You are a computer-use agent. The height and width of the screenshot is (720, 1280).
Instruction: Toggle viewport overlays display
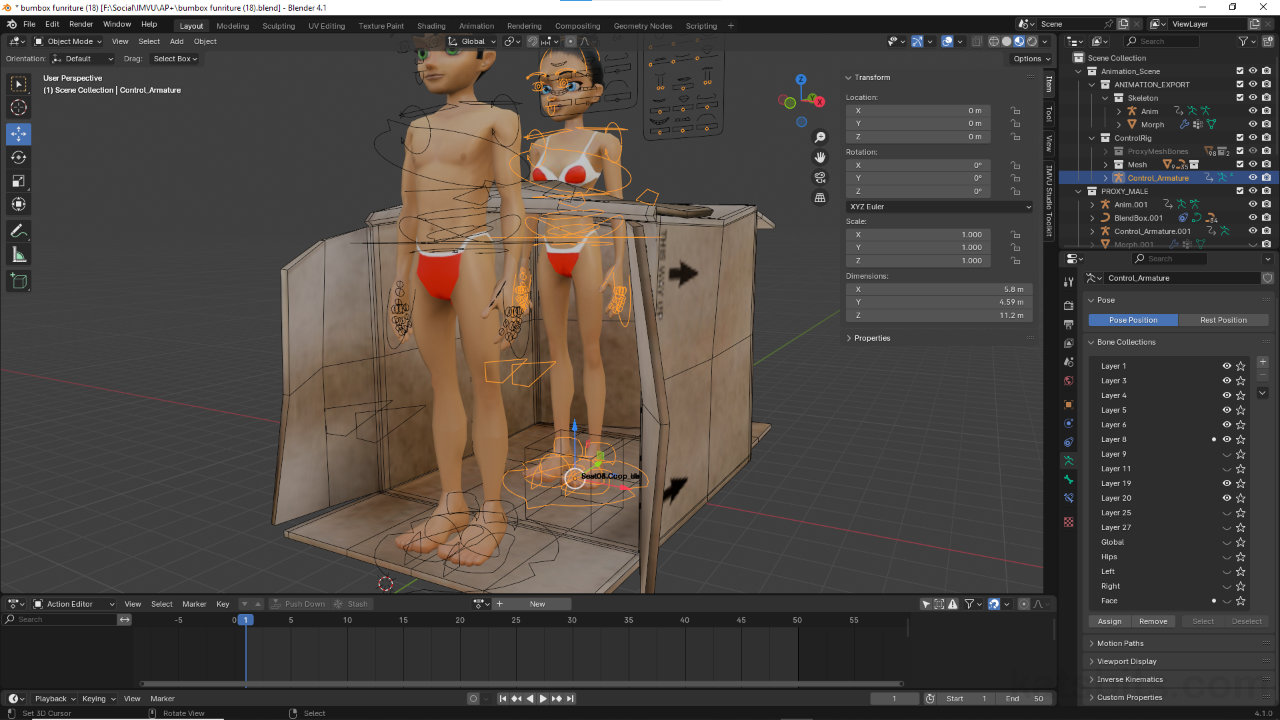[x=946, y=41]
